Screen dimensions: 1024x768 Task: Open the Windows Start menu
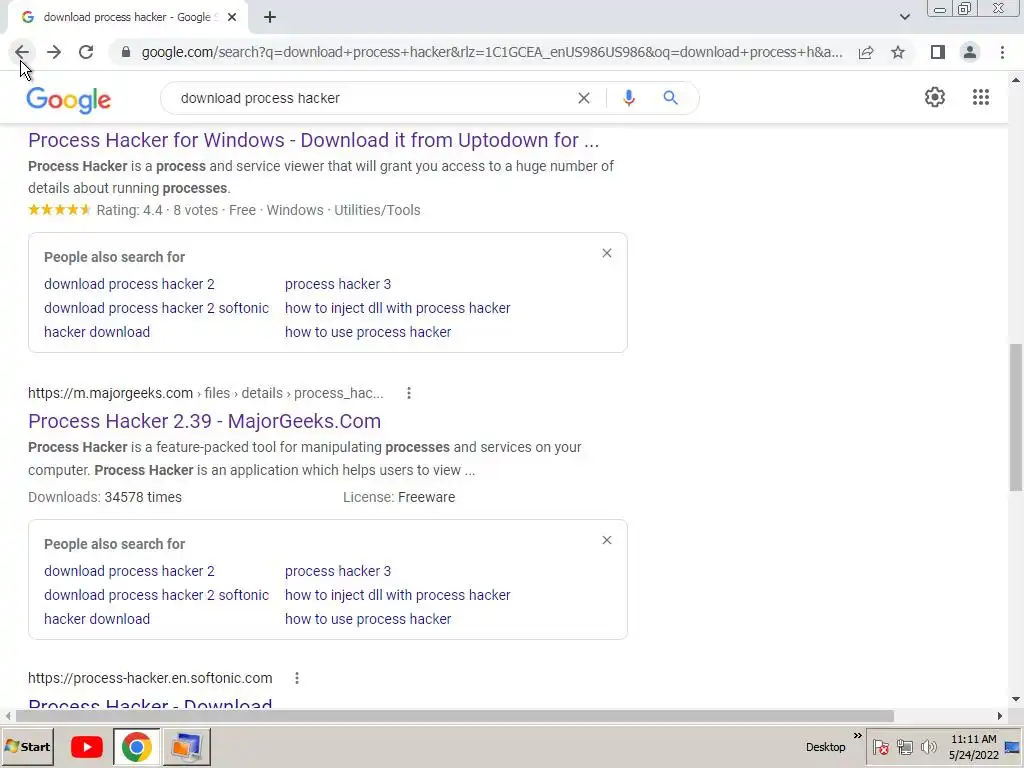[27, 746]
